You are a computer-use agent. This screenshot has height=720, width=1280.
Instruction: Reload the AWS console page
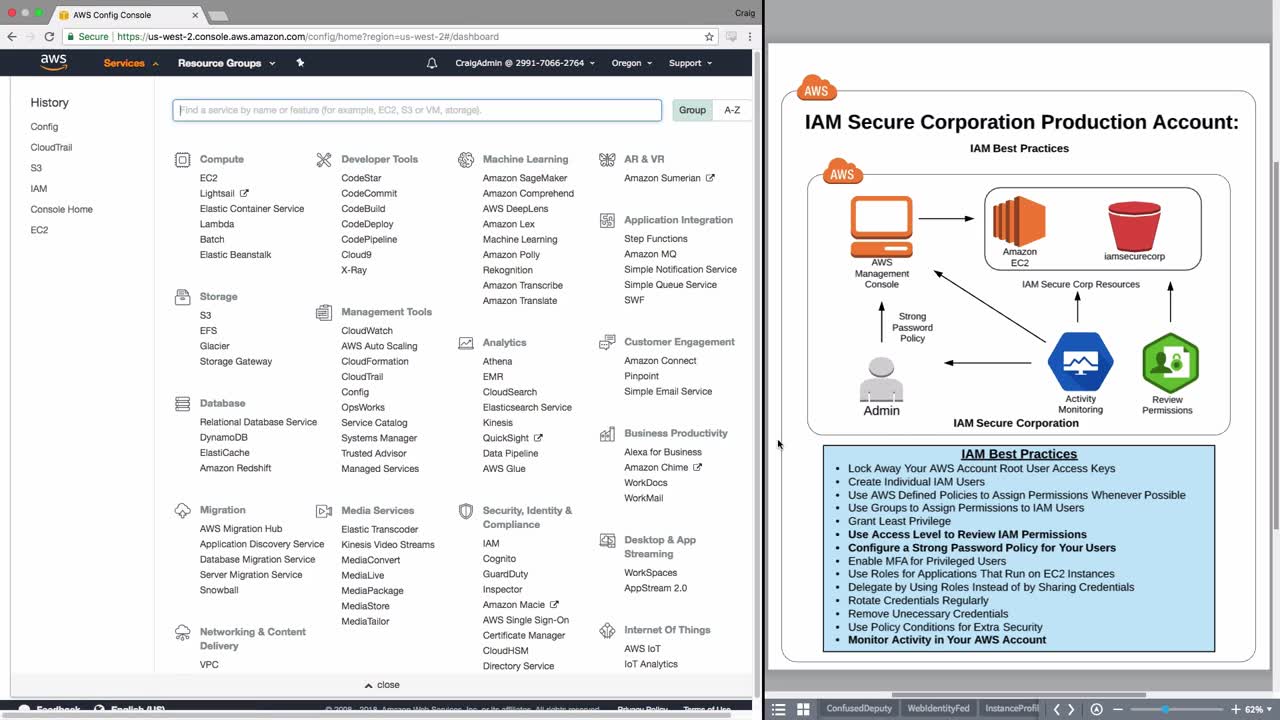tap(49, 36)
